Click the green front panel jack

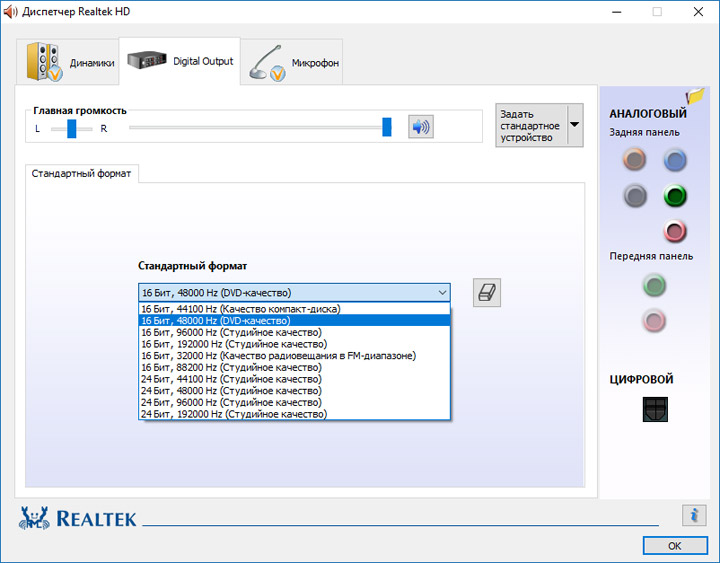coord(654,285)
